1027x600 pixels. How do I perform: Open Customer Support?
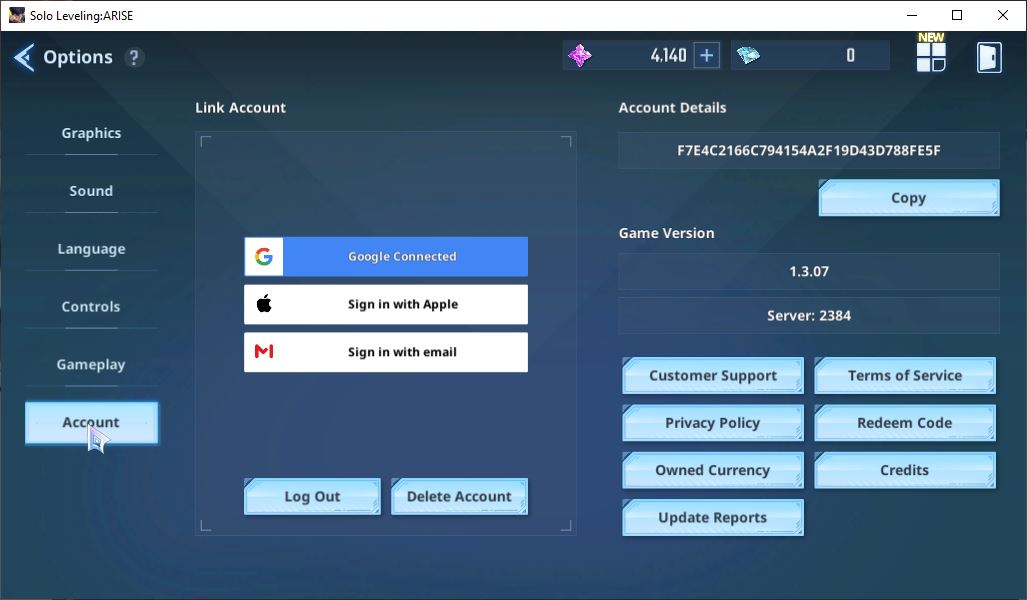[x=713, y=375]
